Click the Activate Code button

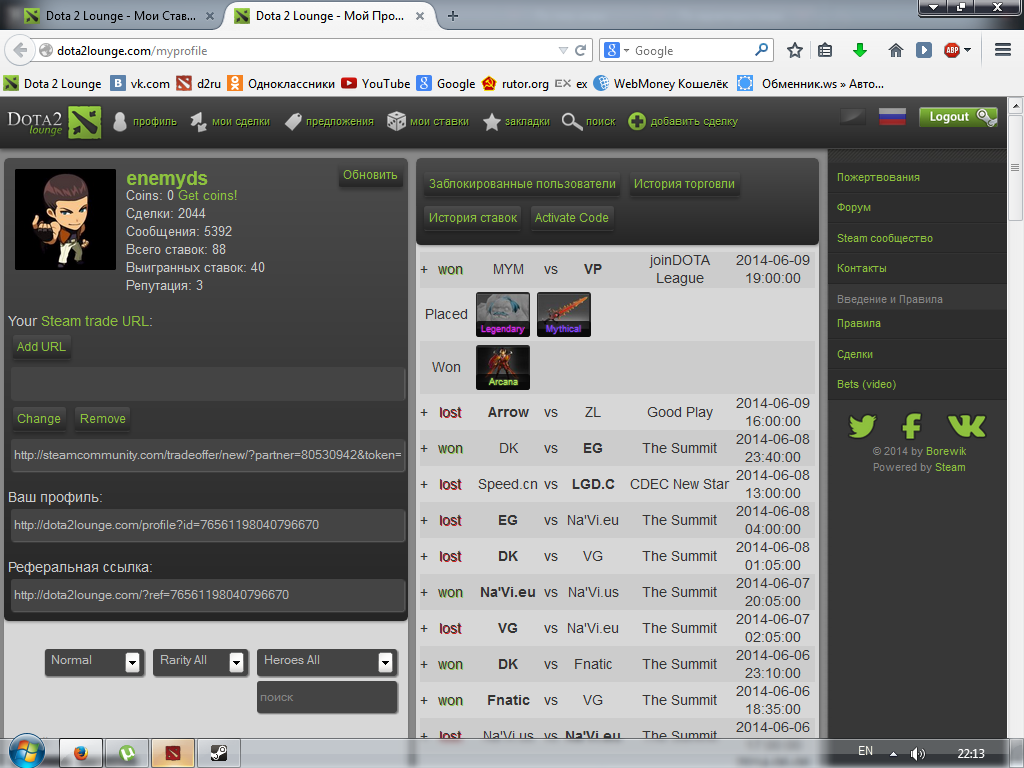[571, 217]
